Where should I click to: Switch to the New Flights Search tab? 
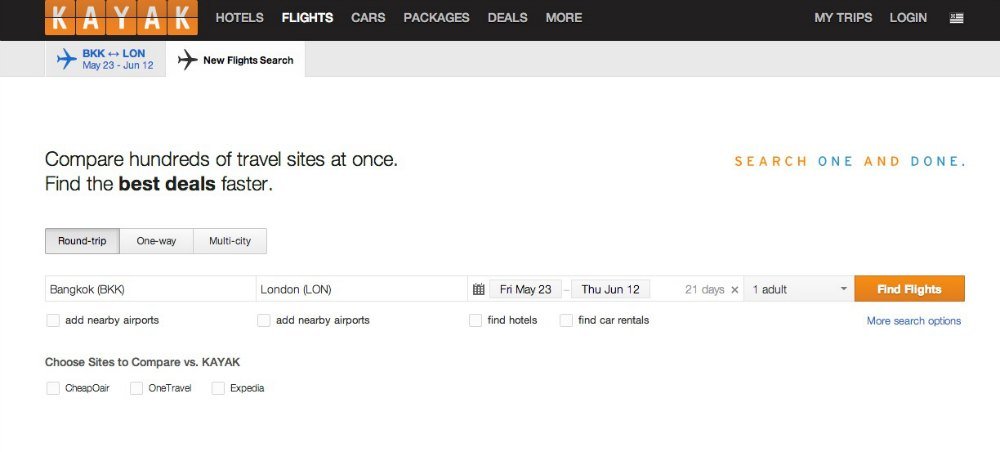tap(235, 60)
